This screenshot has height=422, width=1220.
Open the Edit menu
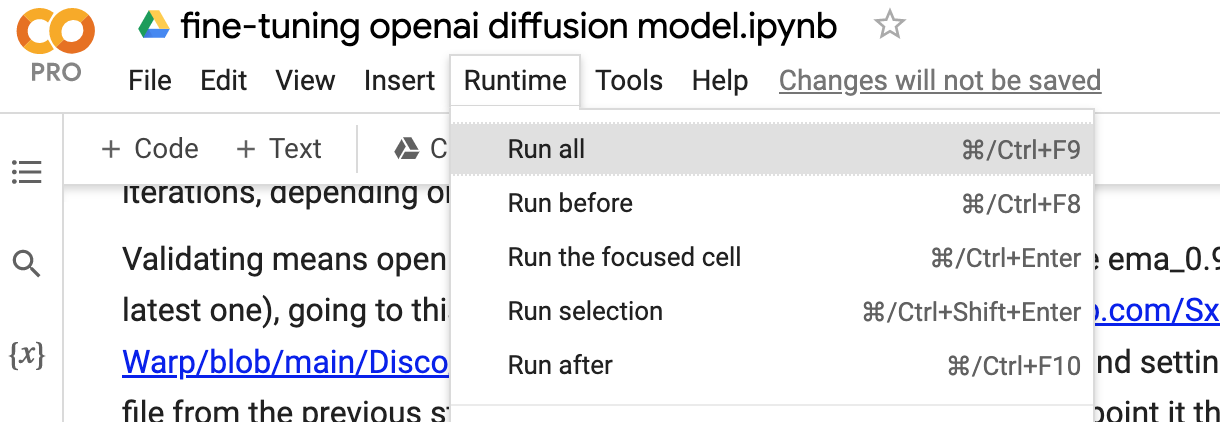[x=224, y=81]
